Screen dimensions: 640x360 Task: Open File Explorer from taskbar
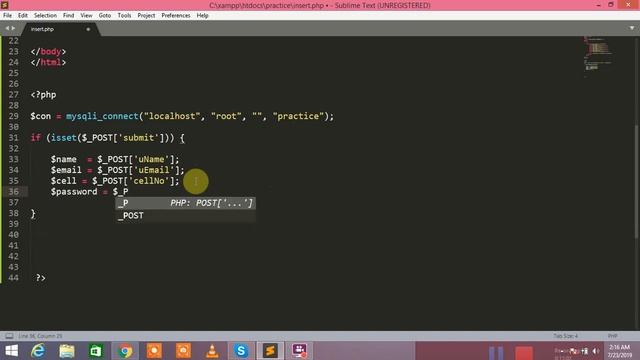point(67,351)
